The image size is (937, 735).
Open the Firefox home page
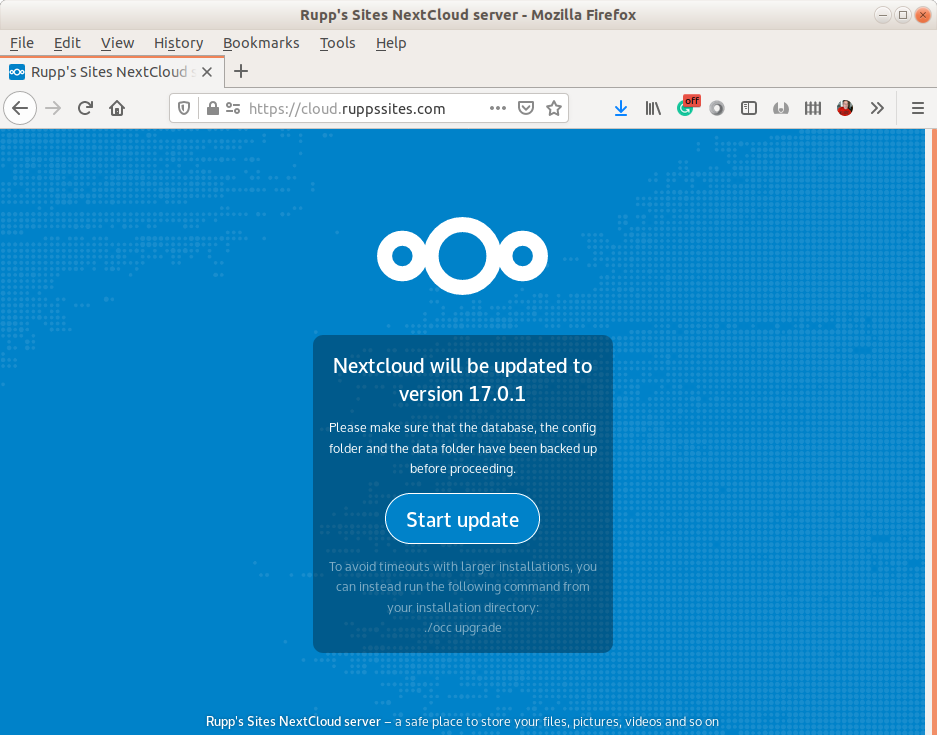pyautogui.click(x=117, y=108)
